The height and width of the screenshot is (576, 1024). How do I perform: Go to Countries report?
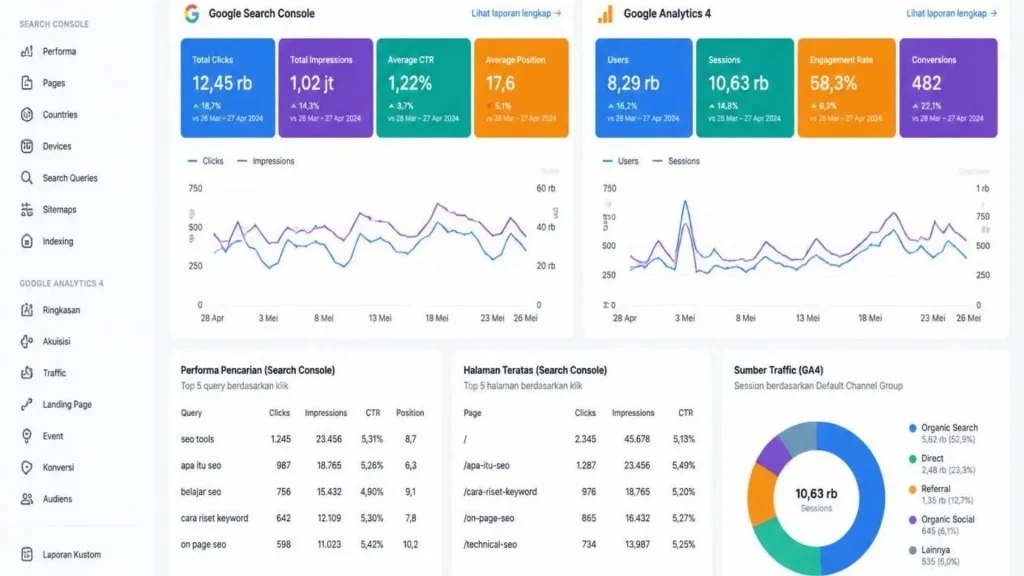tap(60, 114)
